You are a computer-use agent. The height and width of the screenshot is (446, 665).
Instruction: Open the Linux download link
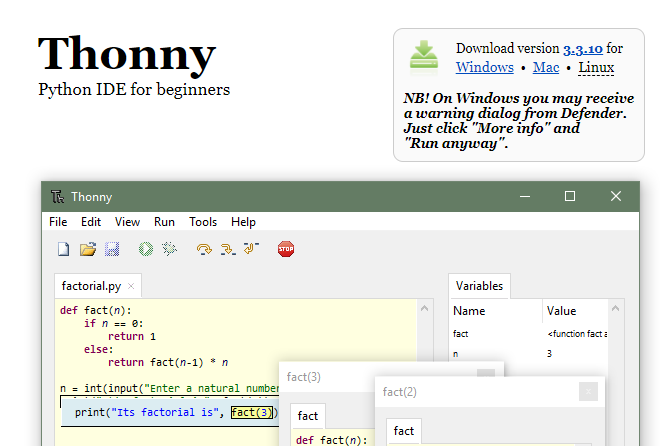point(596,67)
